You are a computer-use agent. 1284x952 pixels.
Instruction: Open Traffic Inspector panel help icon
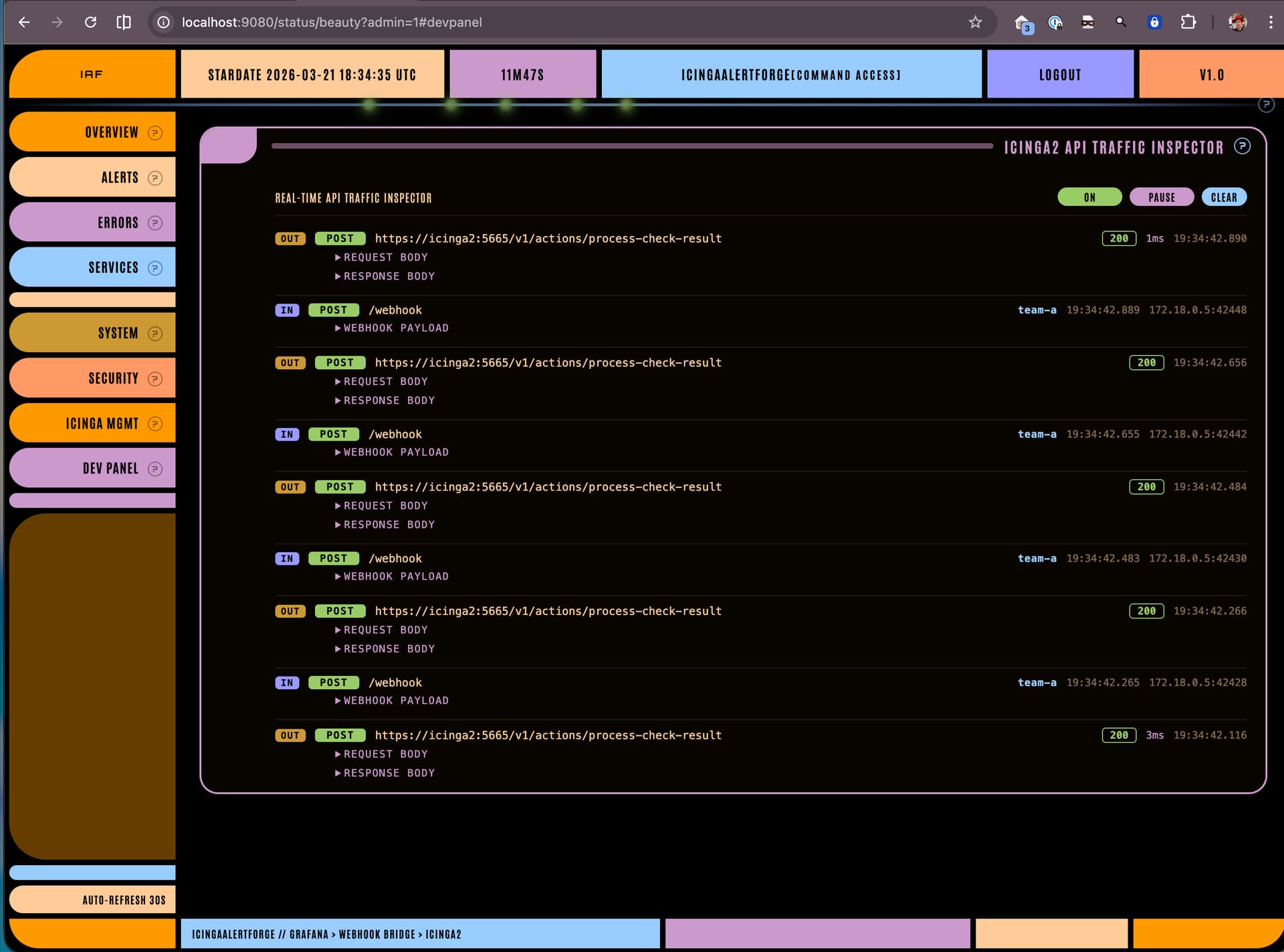coord(1242,146)
